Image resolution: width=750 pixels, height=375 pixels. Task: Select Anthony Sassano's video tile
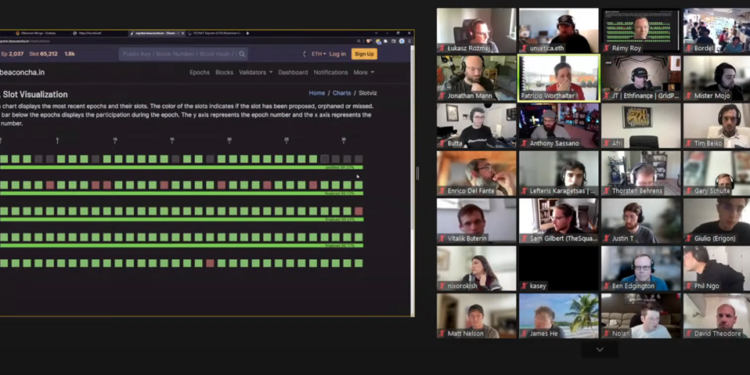click(x=558, y=126)
